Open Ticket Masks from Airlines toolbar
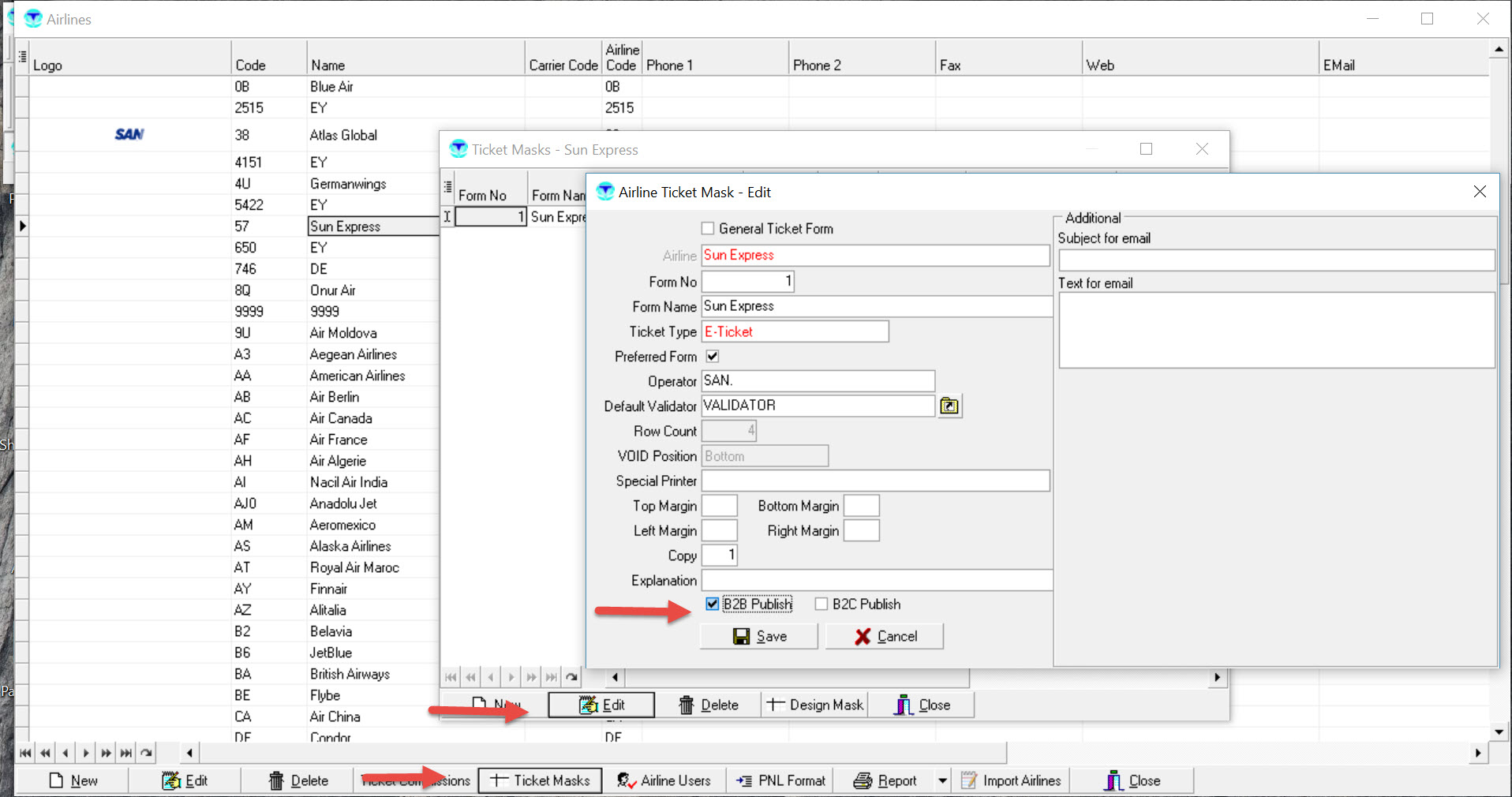The height and width of the screenshot is (797, 1512). click(x=540, y=781)
